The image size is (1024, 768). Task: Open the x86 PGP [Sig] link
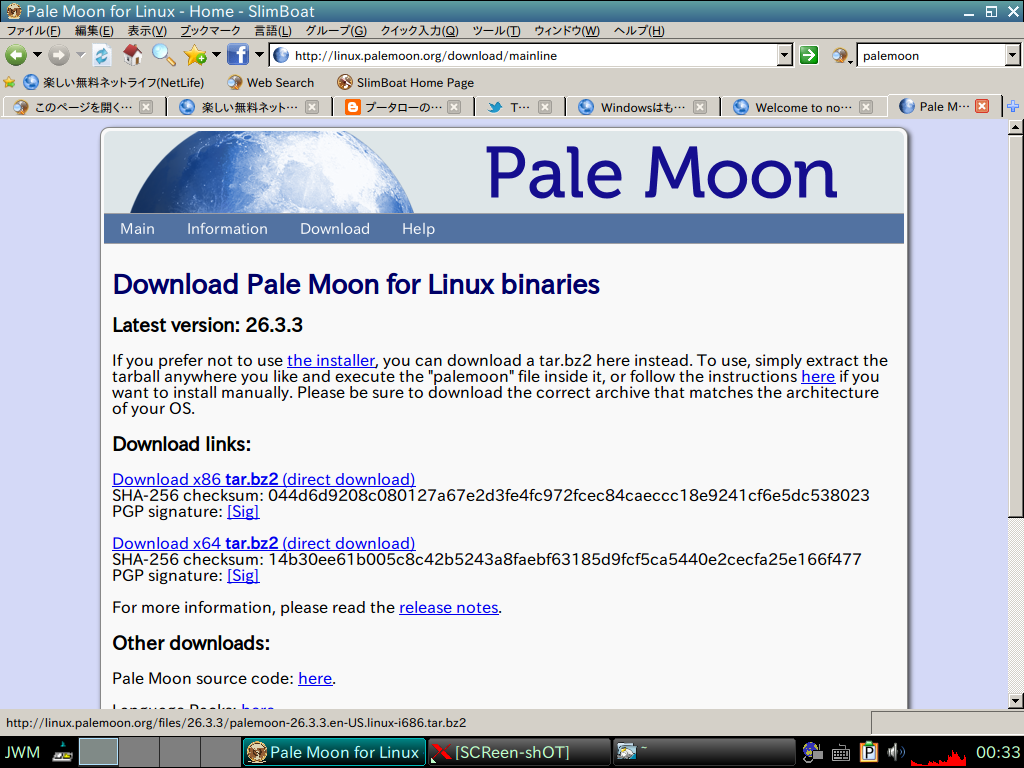coord(243,511)
